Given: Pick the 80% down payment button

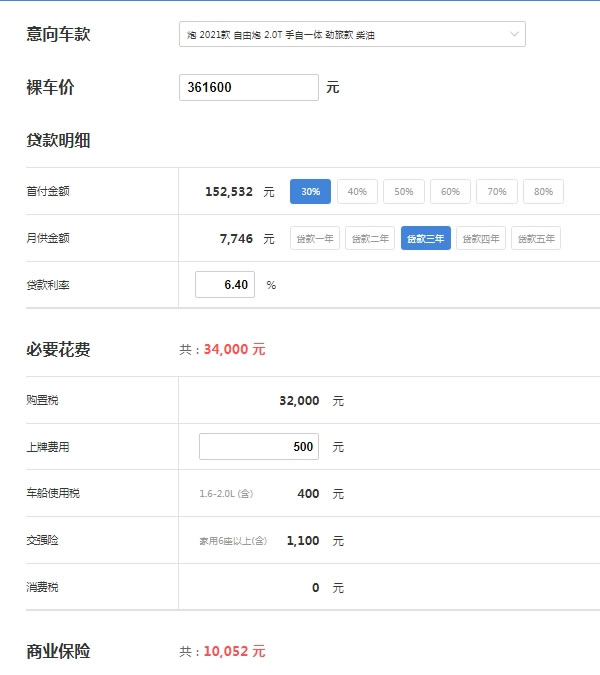Looking at the screenshot, I should click(x=543, y=192).
